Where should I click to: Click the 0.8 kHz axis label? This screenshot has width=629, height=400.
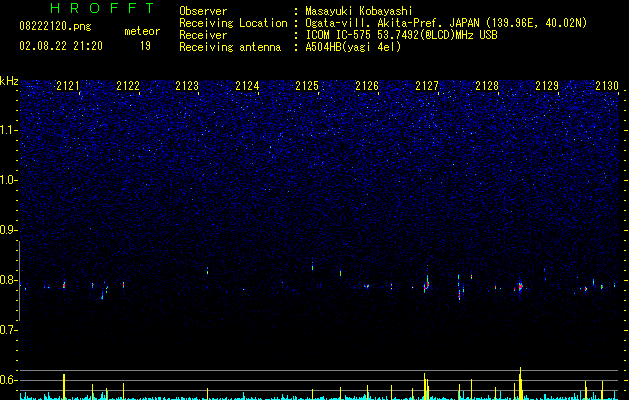pyautogui.click(x=9, y=280)
